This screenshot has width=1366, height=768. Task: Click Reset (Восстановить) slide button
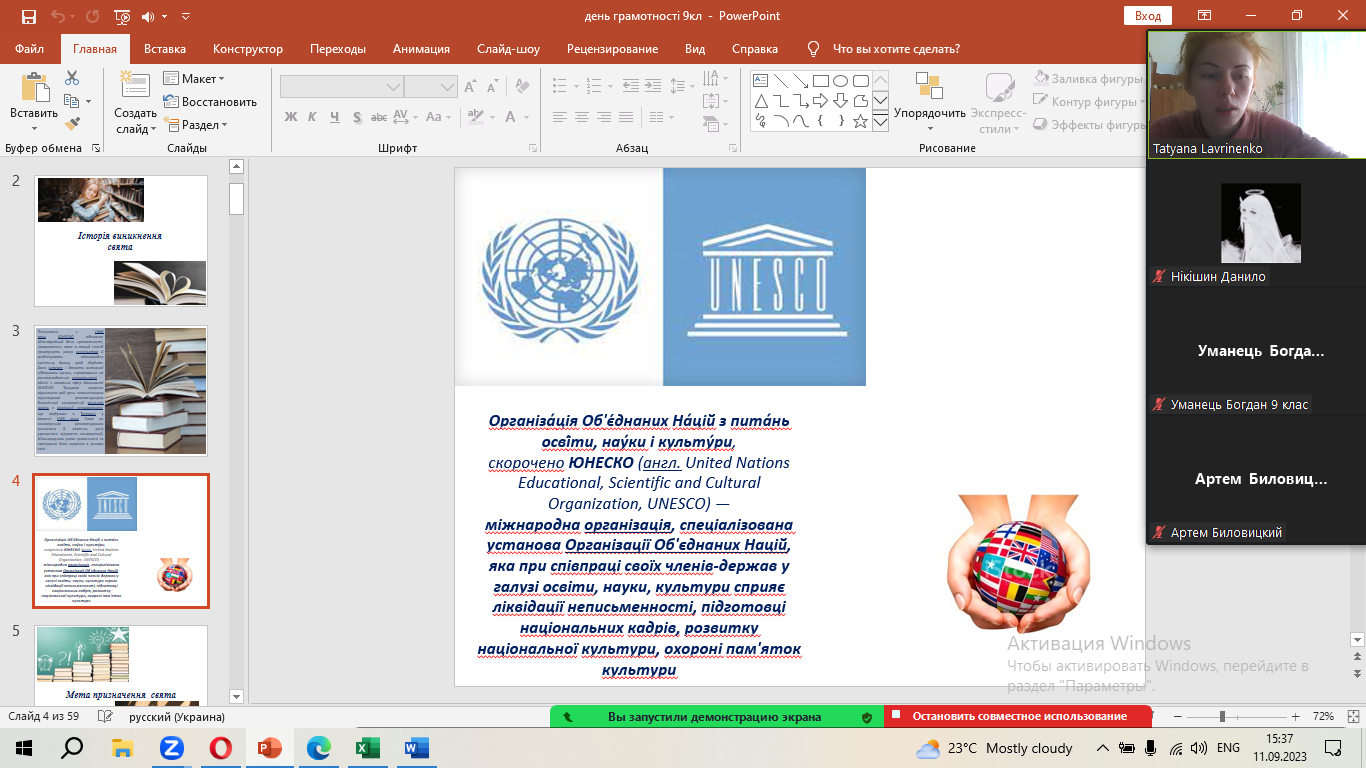(x=210, y=102)
